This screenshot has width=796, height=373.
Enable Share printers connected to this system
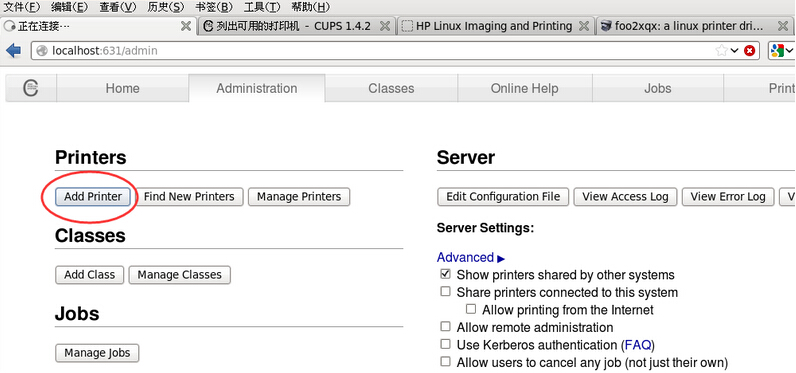tap(445, 291)
